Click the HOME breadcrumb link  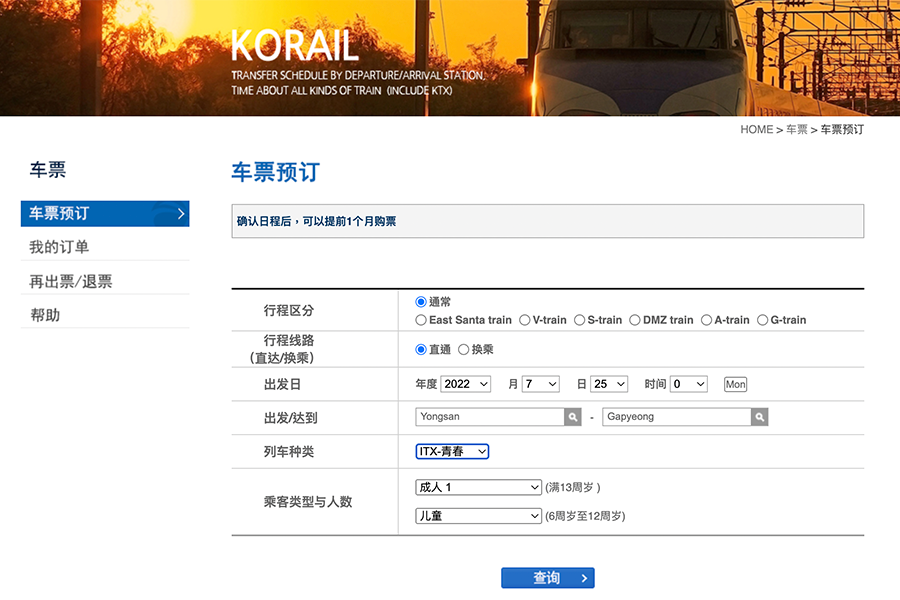pyautogui.click(x=756, y=130)
